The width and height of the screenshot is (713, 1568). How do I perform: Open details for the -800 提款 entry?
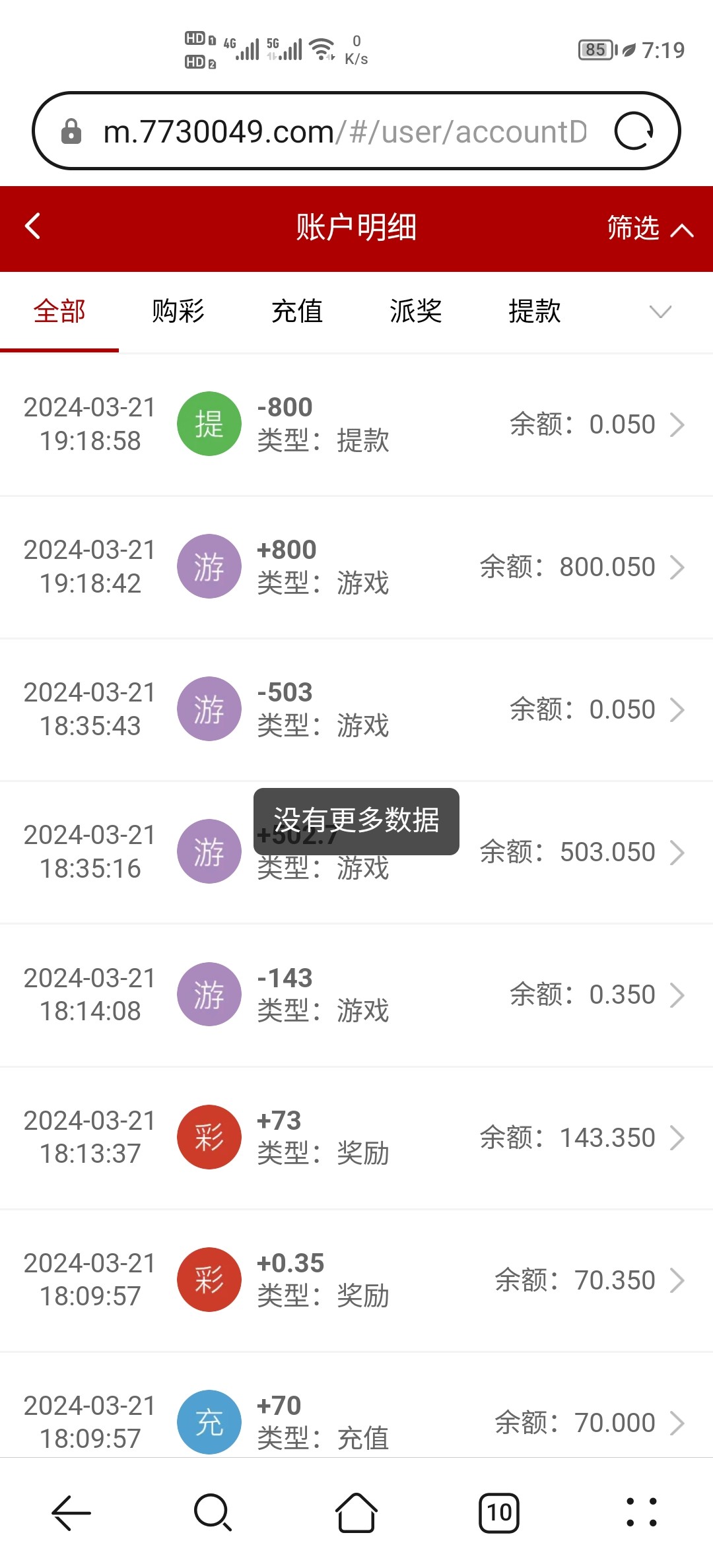point(677,424)
